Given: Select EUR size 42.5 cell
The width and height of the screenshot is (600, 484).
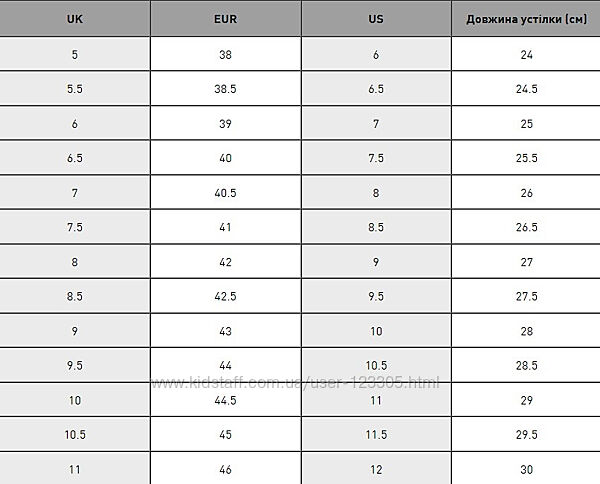Looking at the screenshot, I should click(225, 296).
